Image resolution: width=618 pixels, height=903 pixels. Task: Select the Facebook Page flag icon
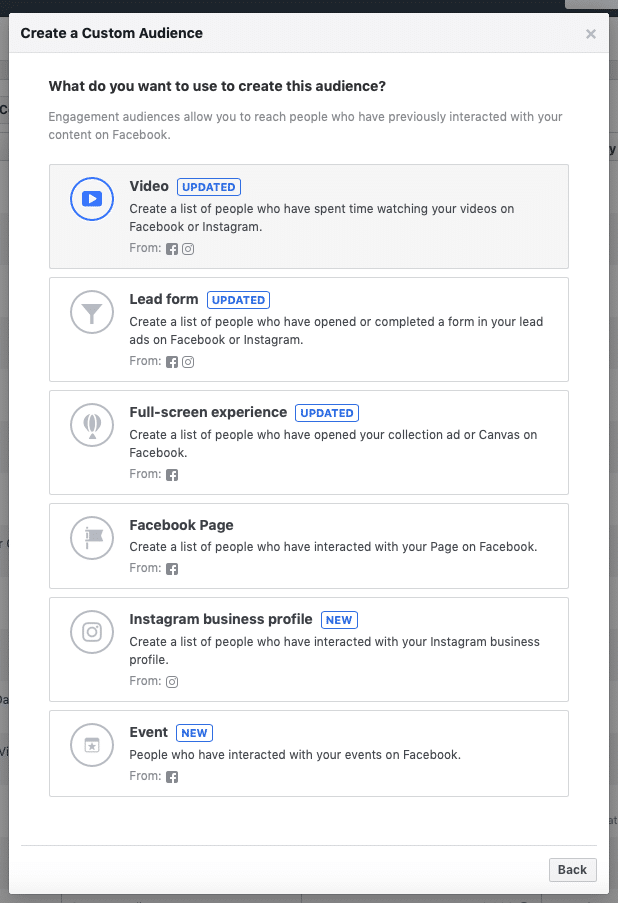pos(92,538)
